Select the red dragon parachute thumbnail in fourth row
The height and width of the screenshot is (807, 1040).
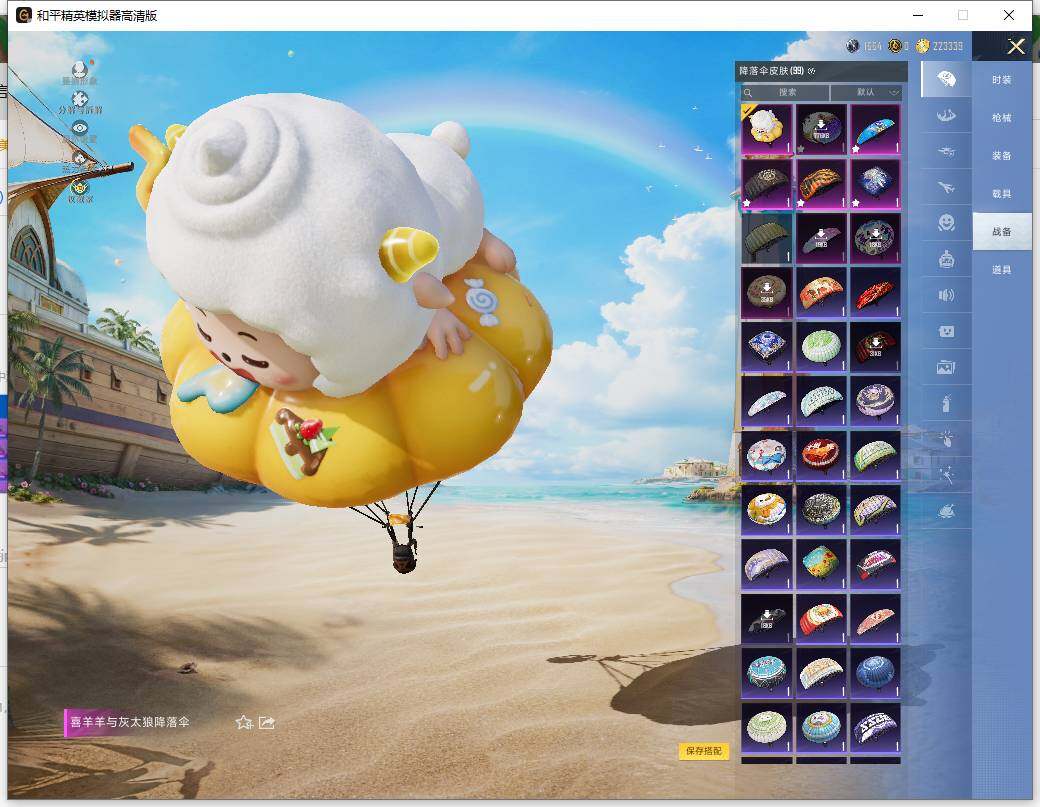876,292
